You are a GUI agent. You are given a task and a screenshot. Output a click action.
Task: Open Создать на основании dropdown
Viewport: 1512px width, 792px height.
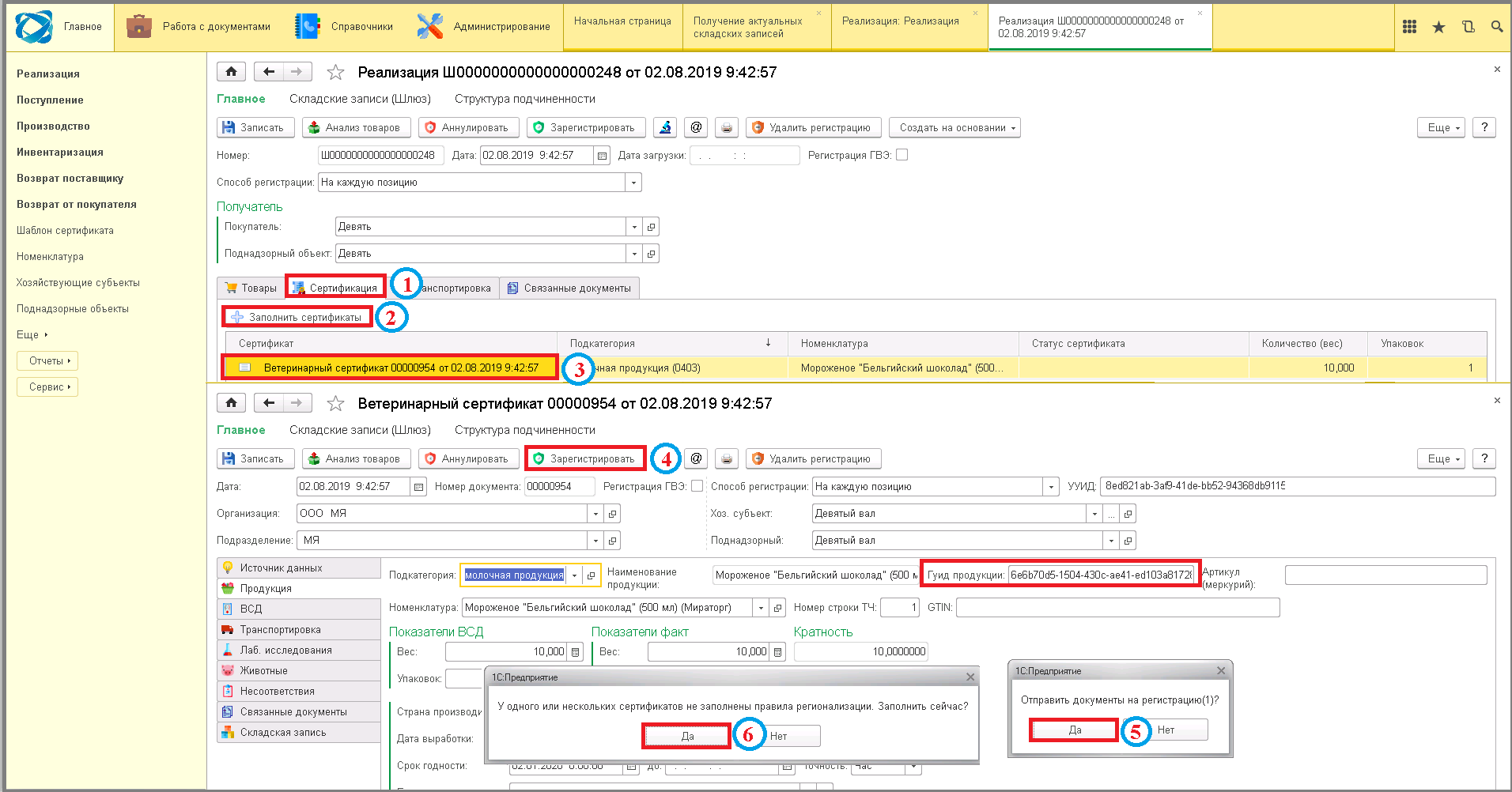point(954,127)
